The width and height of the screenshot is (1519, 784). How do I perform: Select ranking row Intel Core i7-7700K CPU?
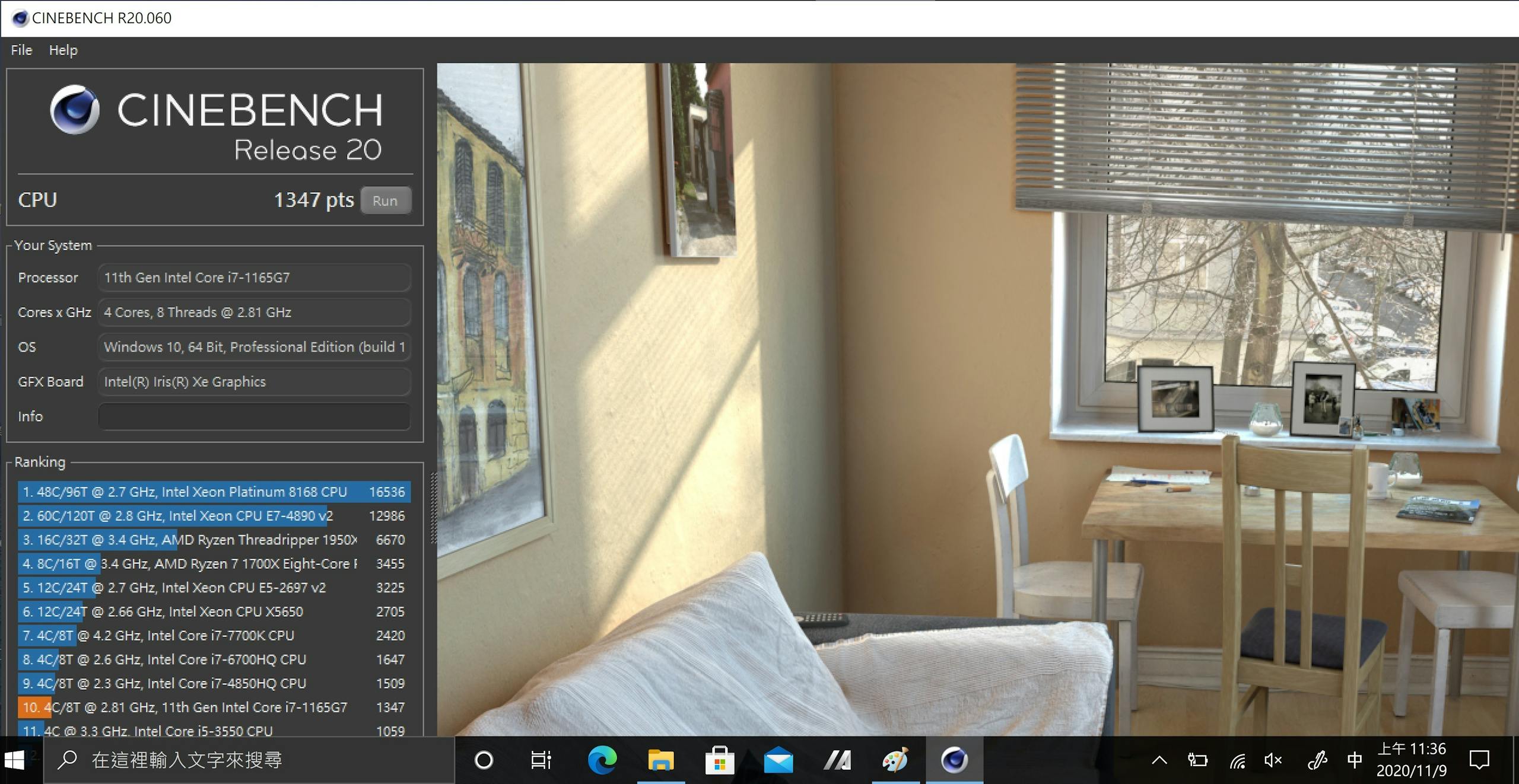(214, 636)
